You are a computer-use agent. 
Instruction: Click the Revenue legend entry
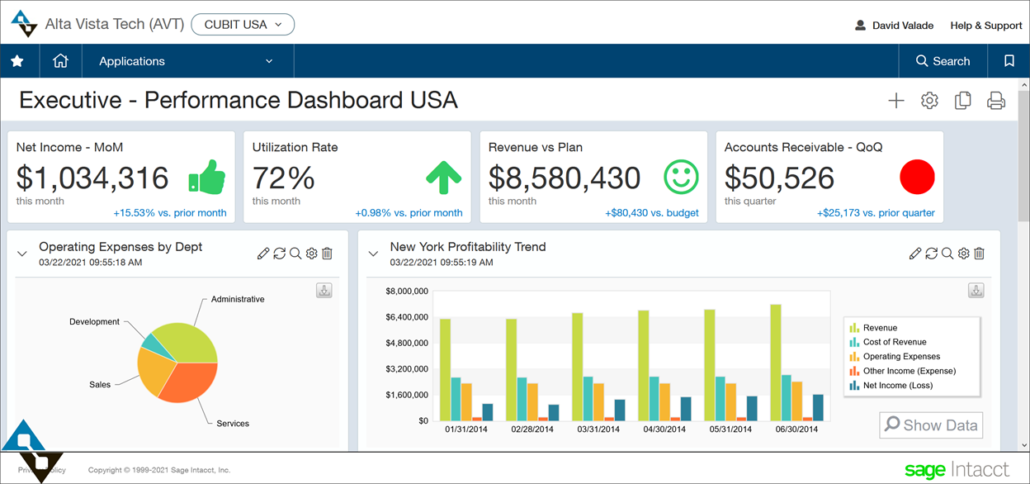click(874, 327)
